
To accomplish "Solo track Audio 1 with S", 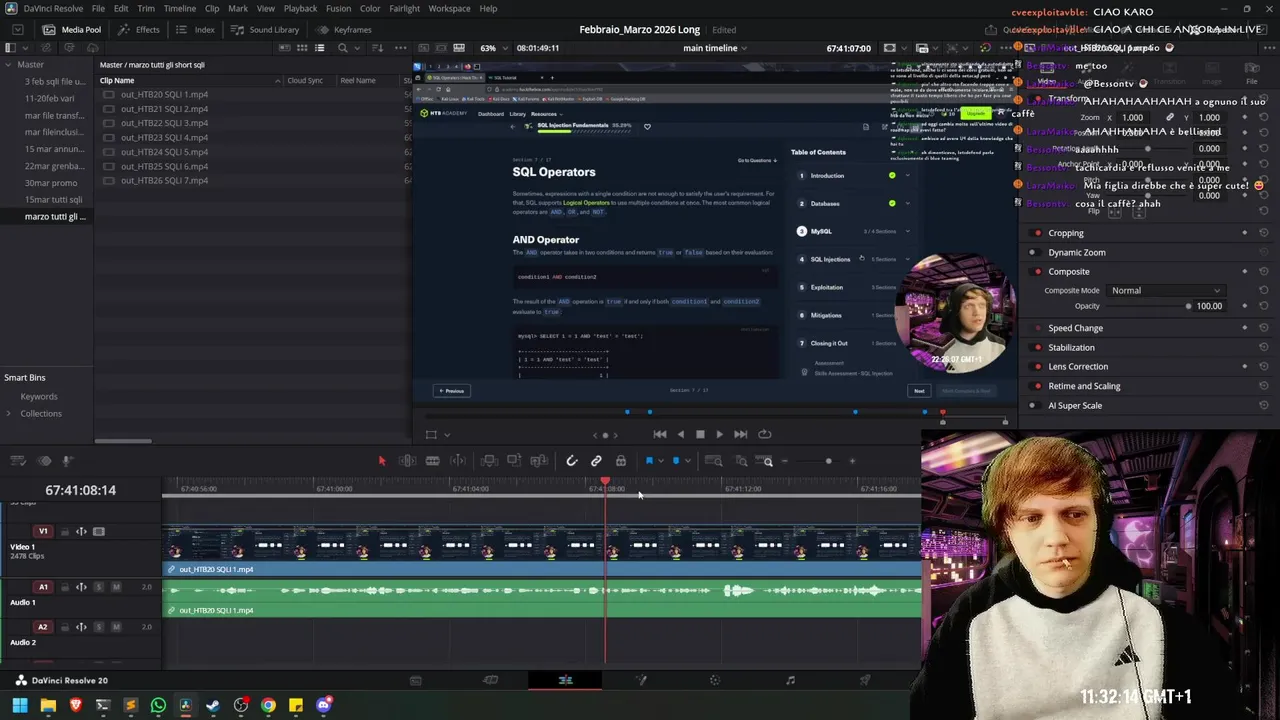I will pyautogui.click(x=98, y=587).
